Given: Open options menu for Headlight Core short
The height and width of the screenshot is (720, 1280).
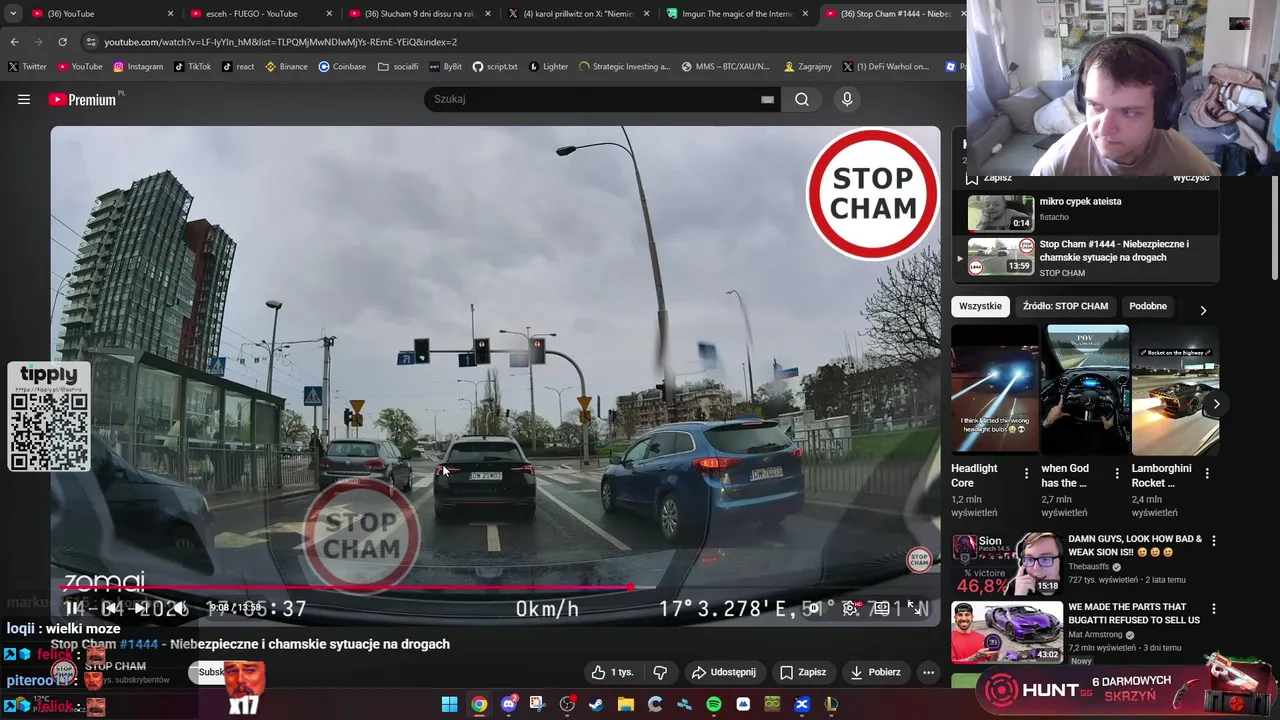Looking at the screenshot, I should point(1026,473).
